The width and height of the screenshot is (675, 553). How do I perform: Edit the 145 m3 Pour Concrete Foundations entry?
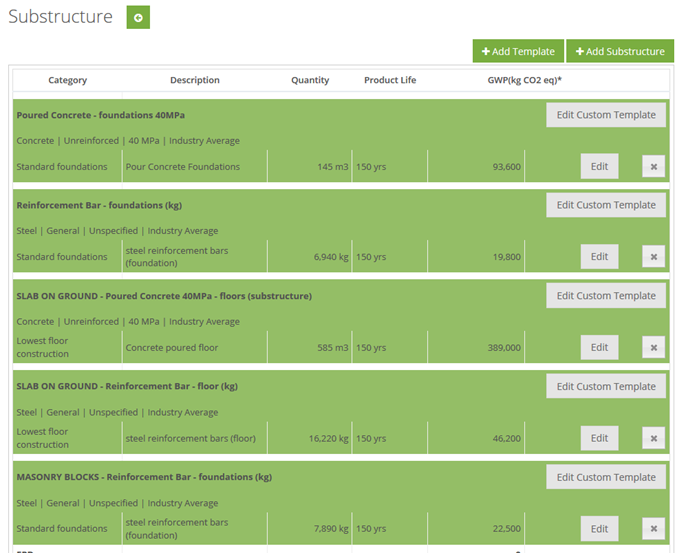(599, 167)
